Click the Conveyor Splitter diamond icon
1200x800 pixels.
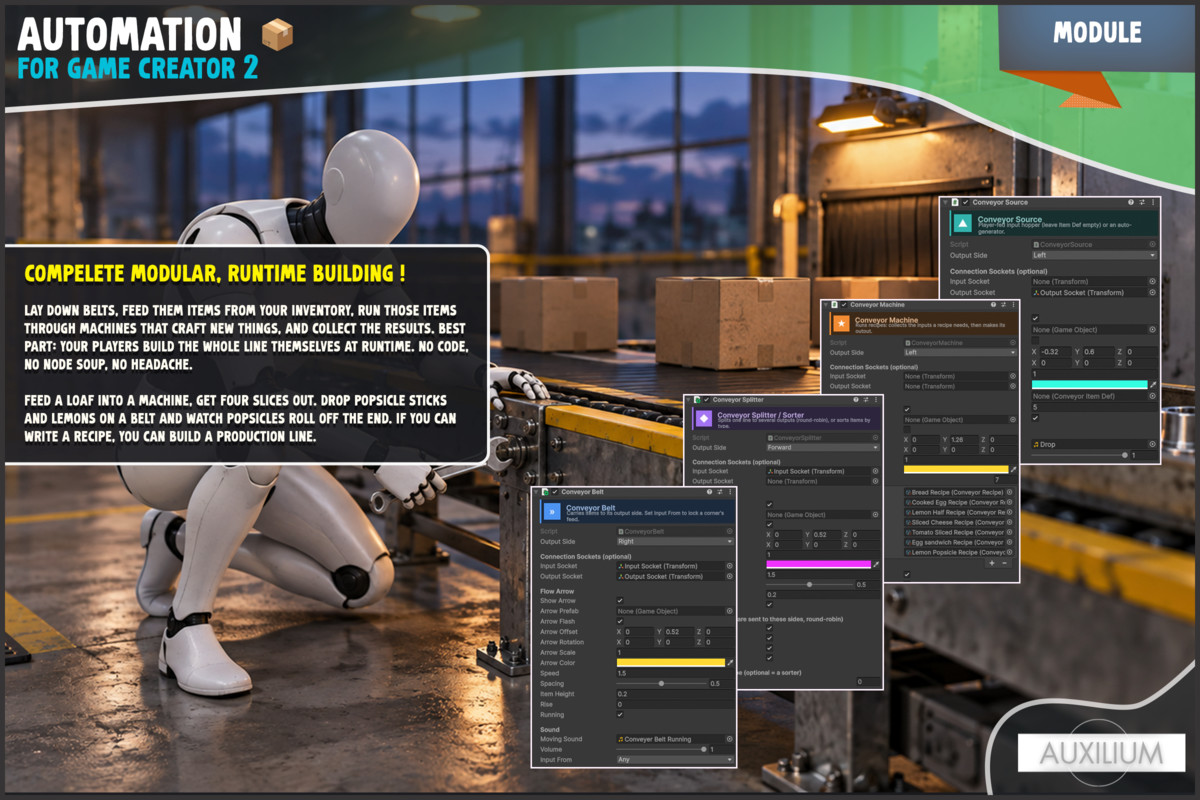pyautogui.click(x=704, y=419)
